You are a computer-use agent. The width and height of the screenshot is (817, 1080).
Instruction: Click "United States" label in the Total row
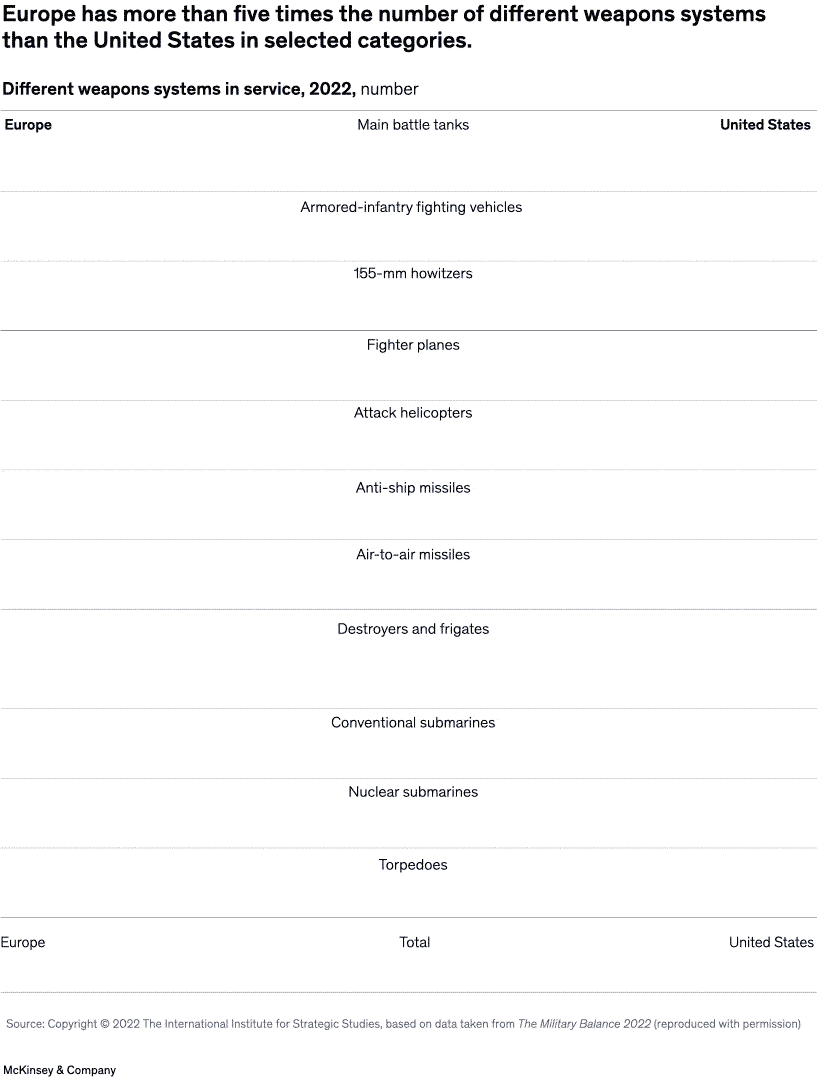tap(771, 942)
